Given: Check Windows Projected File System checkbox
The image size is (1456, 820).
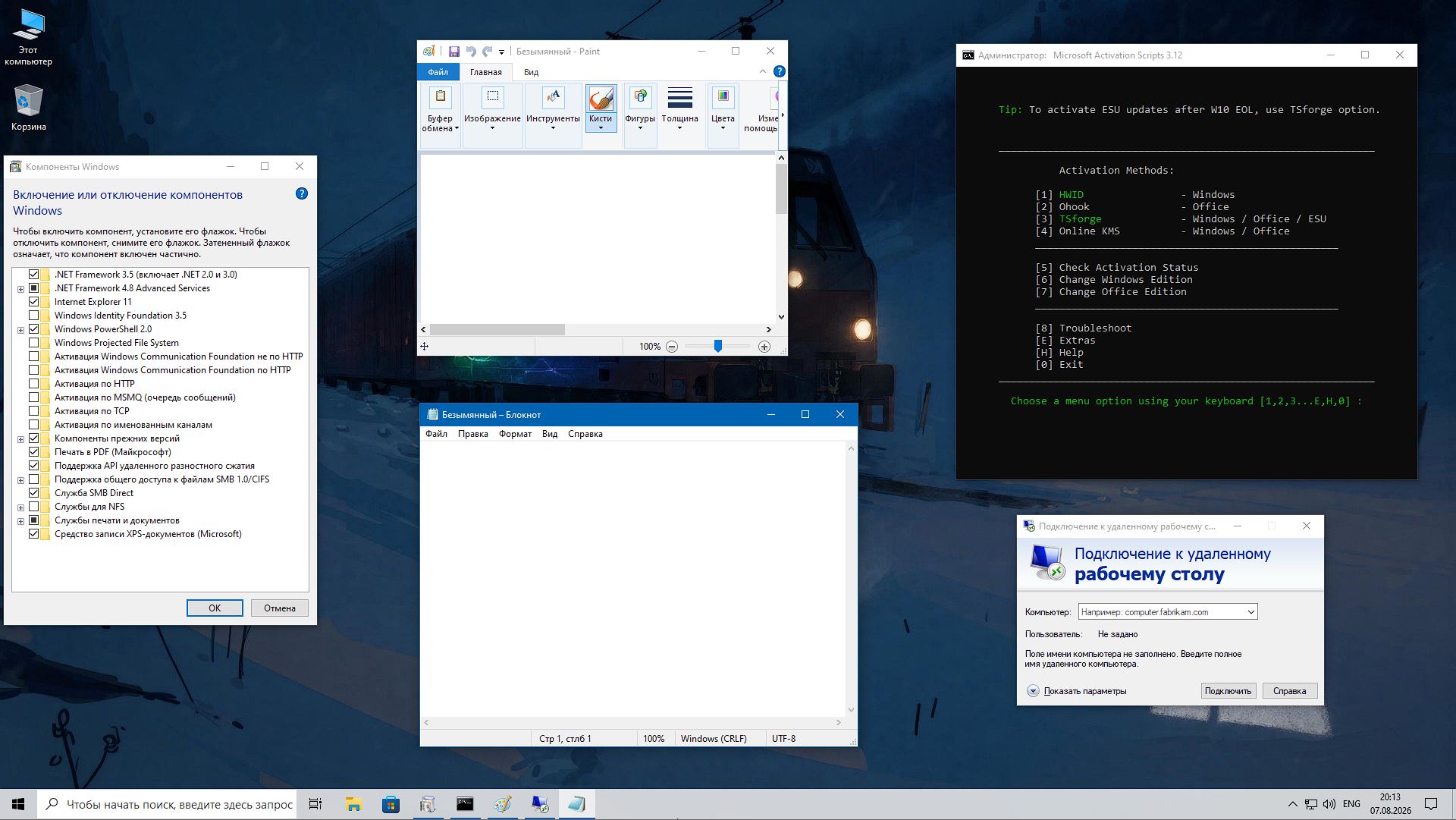Looking at the screenshot, I should tap(34, 343).
